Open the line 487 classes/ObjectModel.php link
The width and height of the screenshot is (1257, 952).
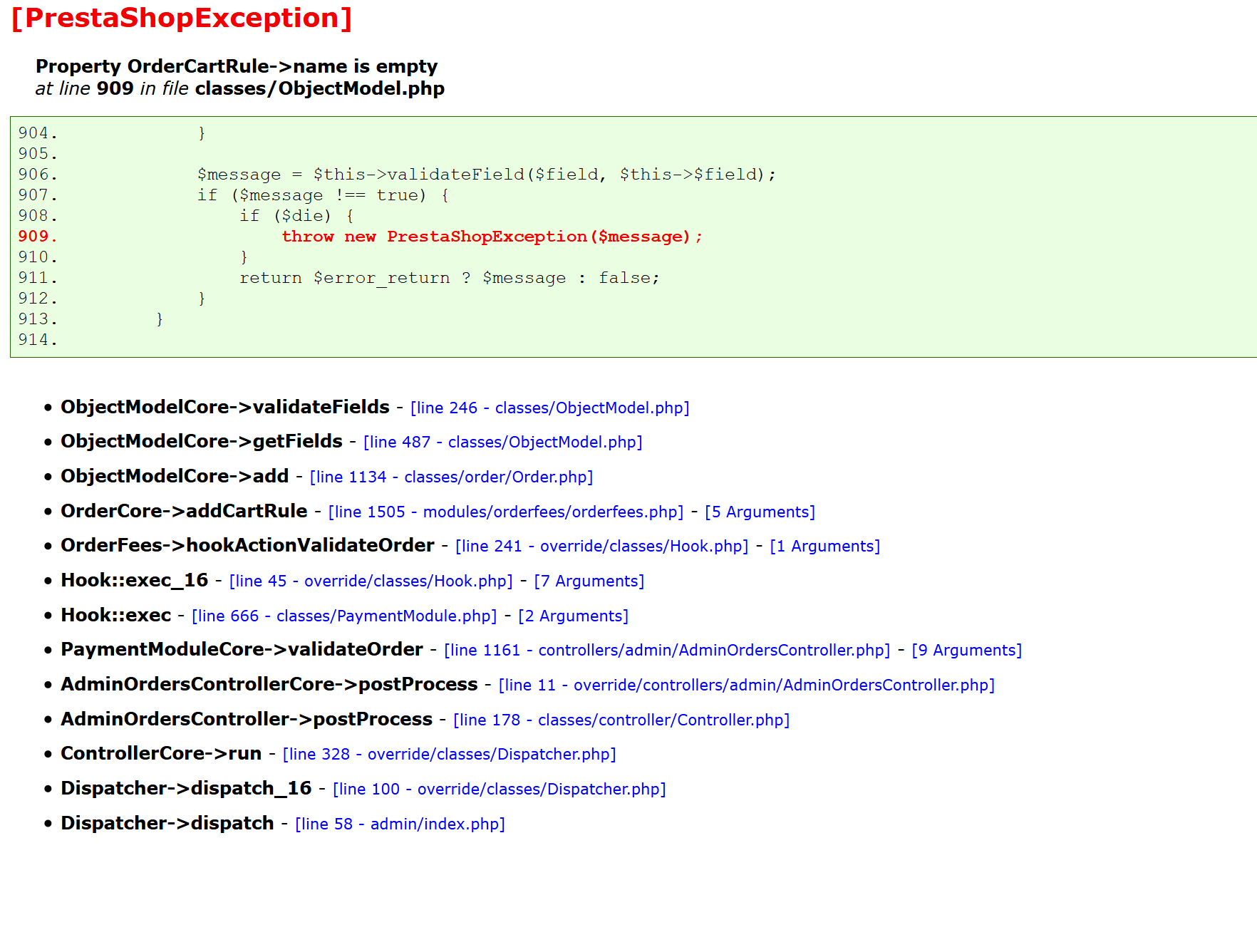tap(502, 442)
